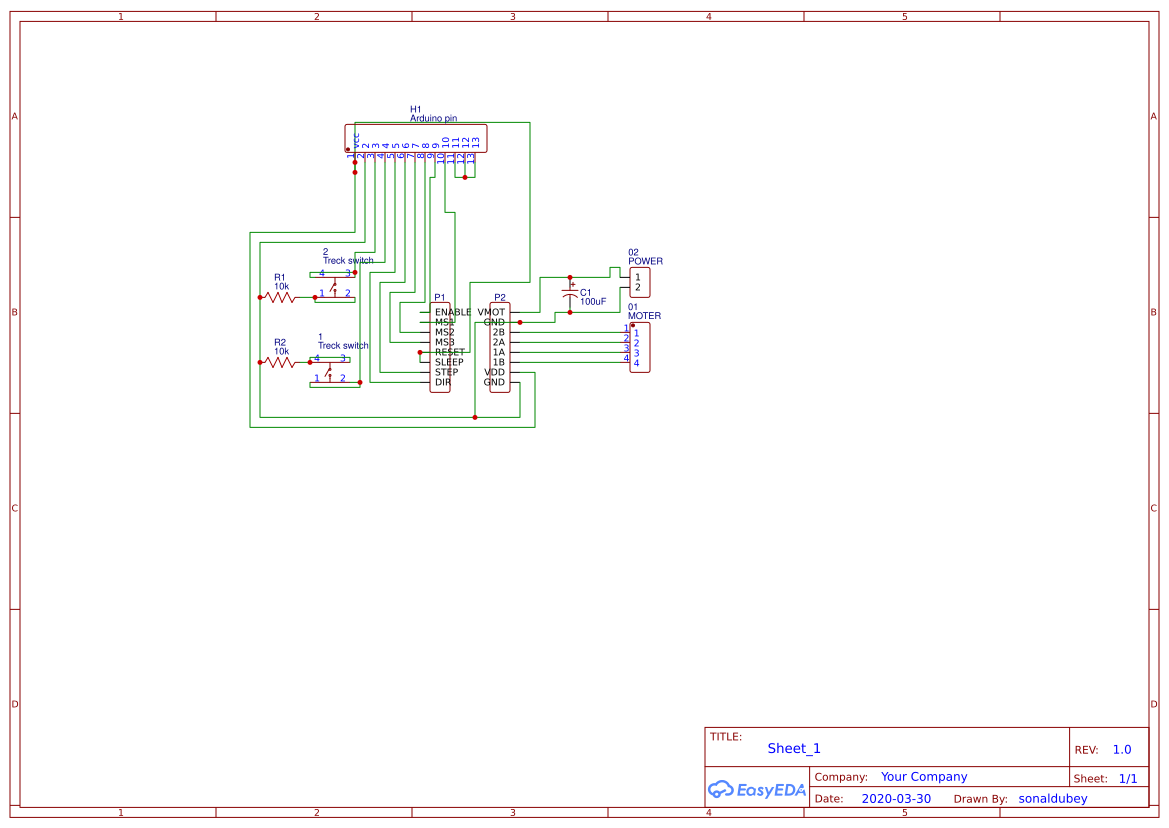Image resolution: width=1169 pixels, height=828 pixels.
Task: Click the RESET pin on P1
Action: 450,352
